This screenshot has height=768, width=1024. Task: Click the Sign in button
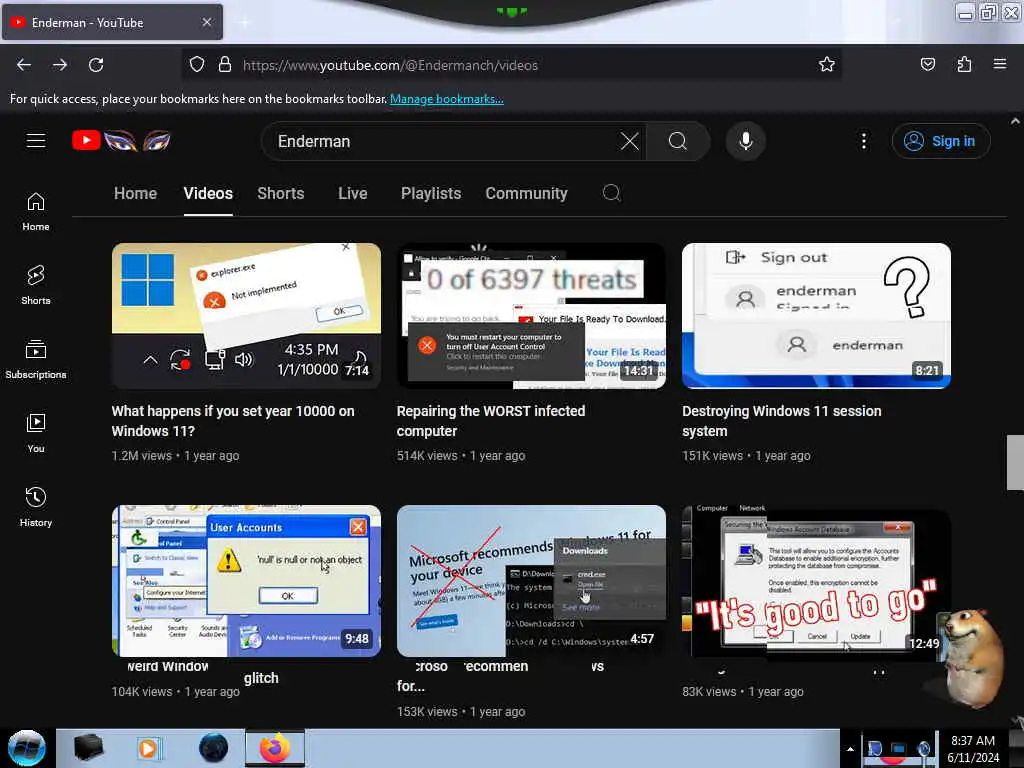(940, 141)
